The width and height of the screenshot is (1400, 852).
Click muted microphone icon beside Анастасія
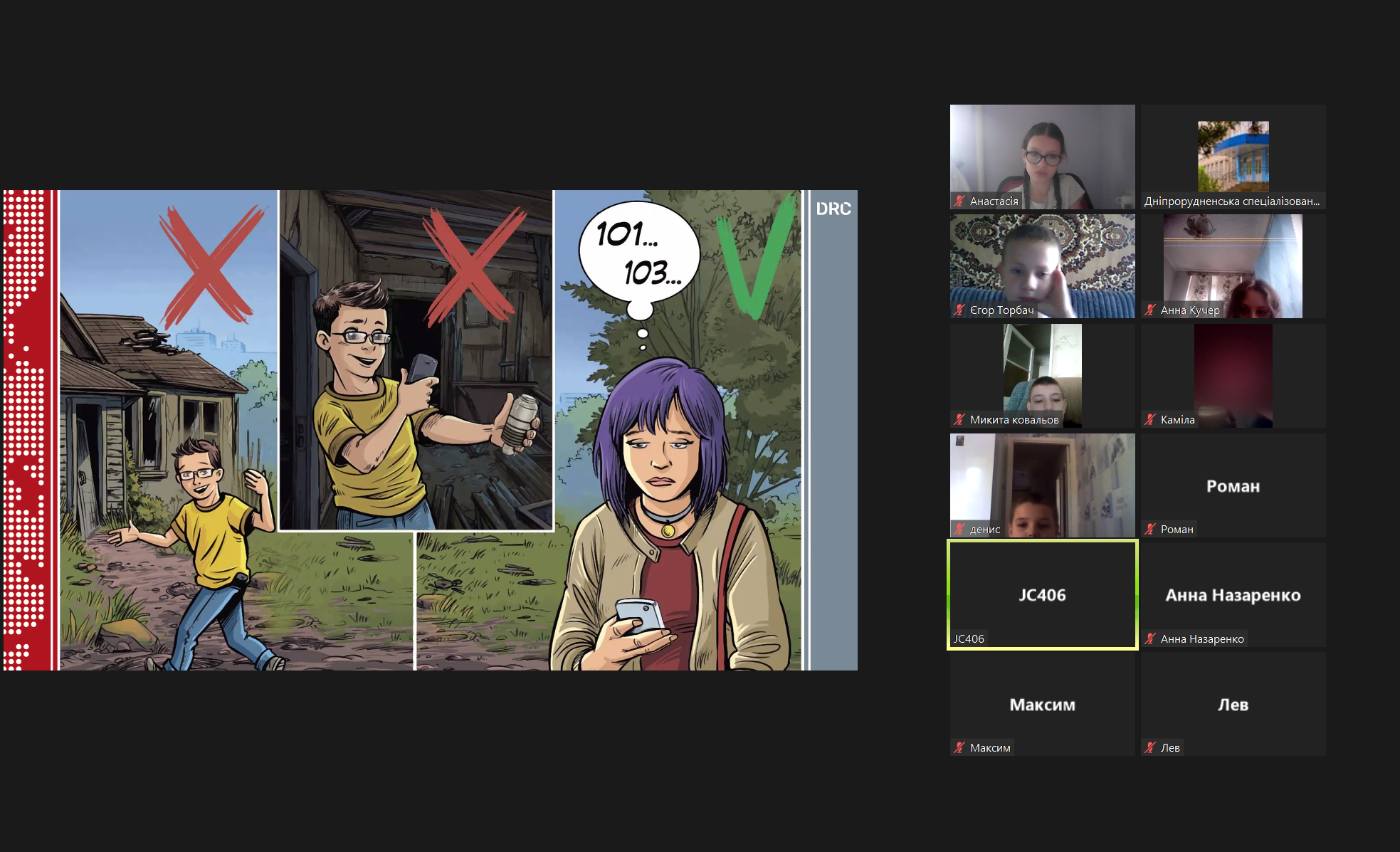click(x=959, y=201)
